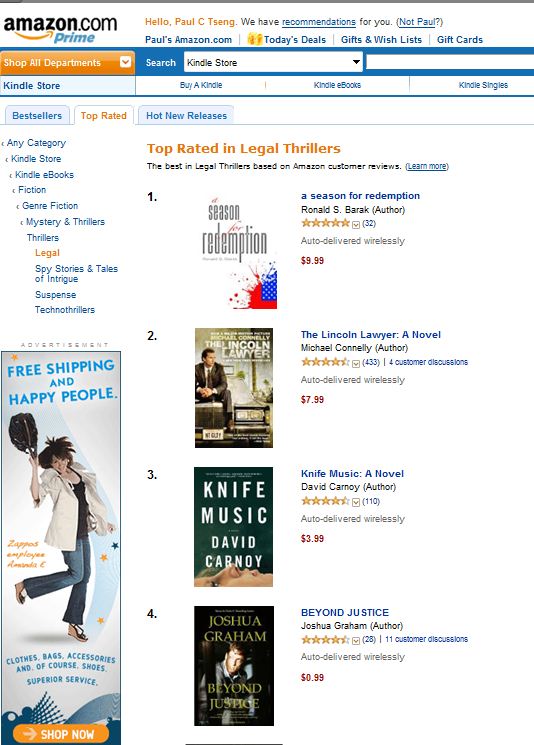This screenshot has height=745, width=534.
Task: Click the gift icon beside Today's Deals
Action: point(255,39)
